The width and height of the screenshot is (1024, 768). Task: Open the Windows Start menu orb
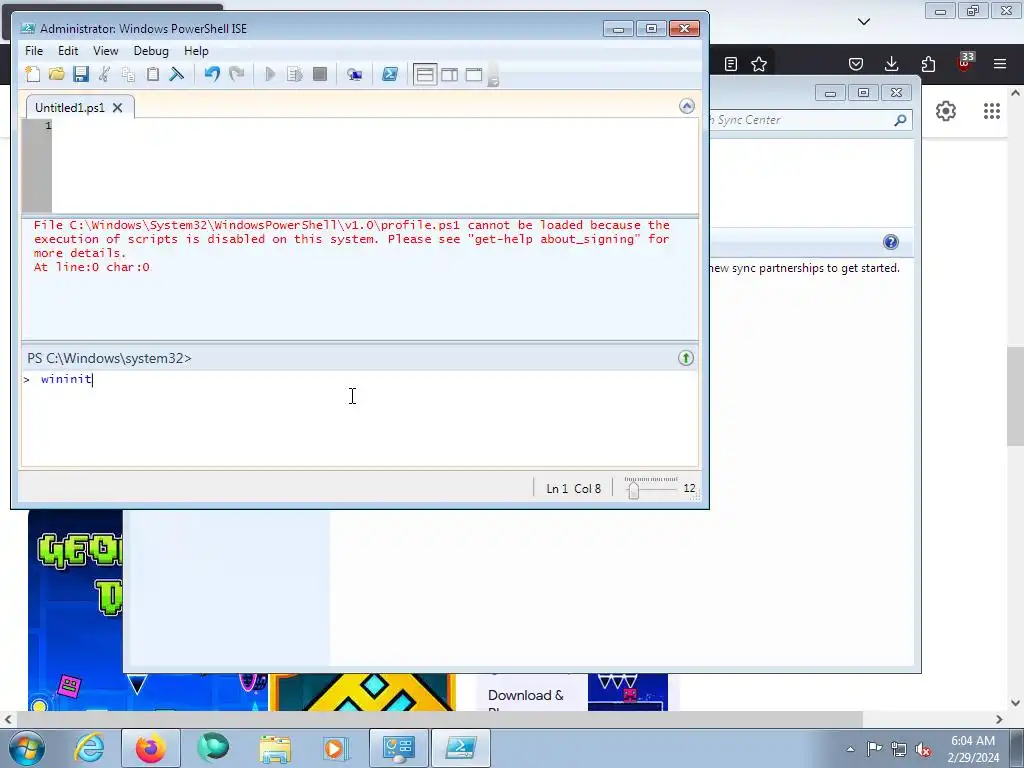(x=26, y=748)
